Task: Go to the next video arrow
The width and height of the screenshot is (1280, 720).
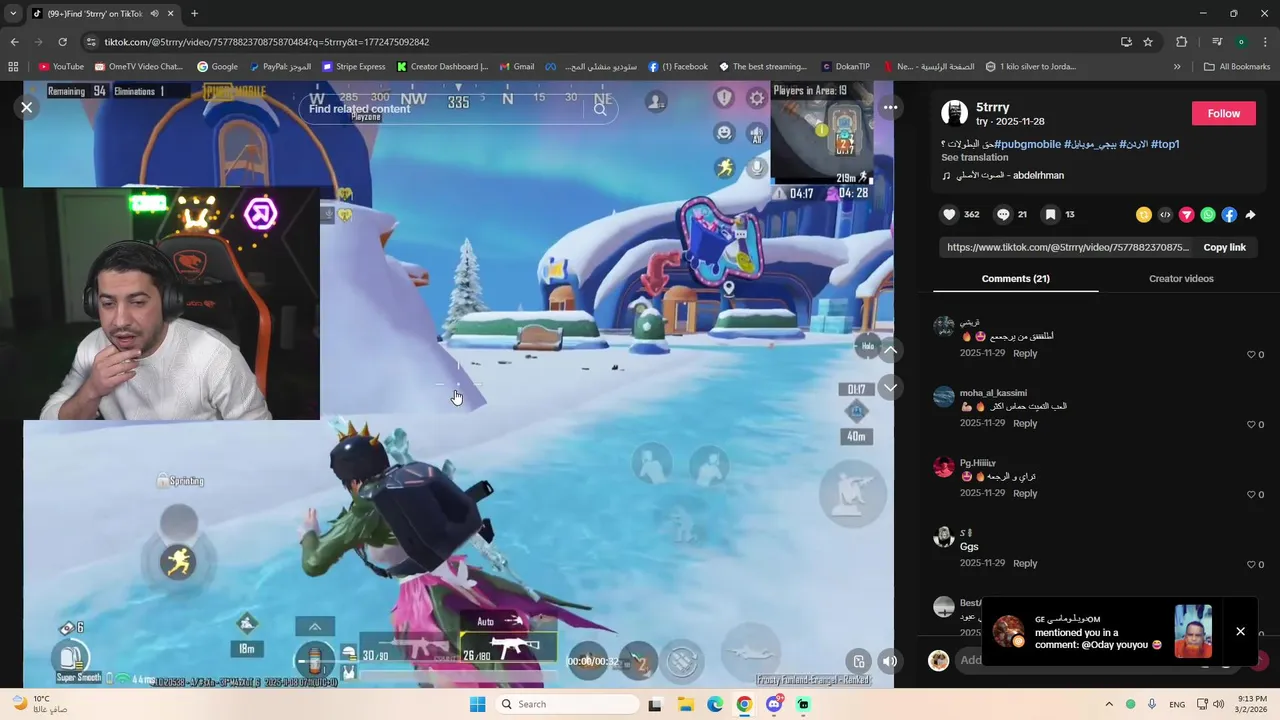Action: 890,387
